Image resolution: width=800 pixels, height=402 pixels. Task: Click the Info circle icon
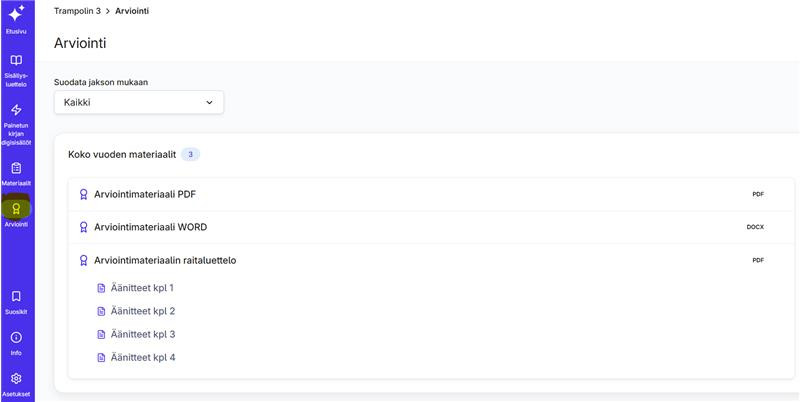point(16,338)
